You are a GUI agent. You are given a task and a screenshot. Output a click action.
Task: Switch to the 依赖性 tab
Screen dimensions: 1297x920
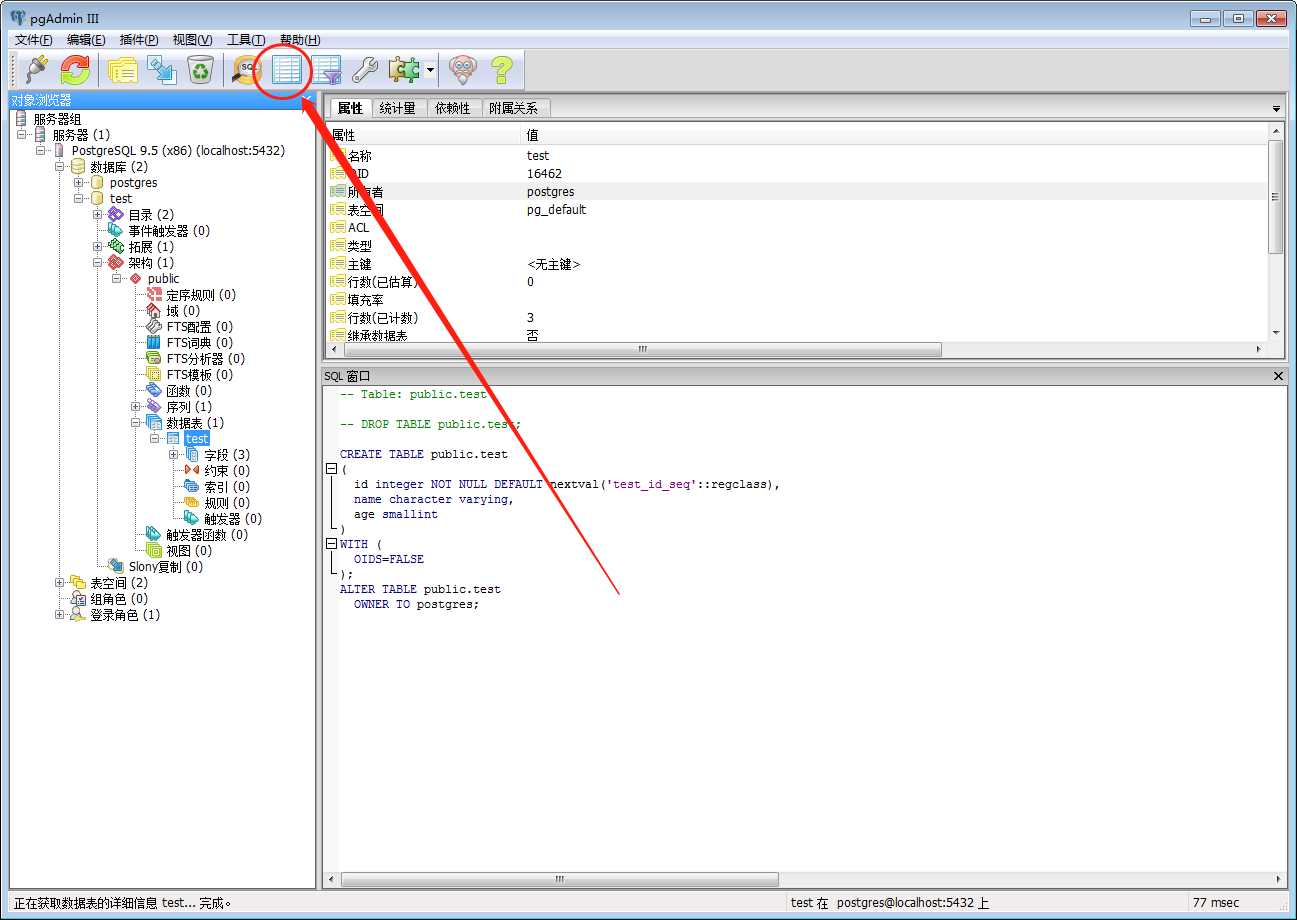(x=453, y=108)
